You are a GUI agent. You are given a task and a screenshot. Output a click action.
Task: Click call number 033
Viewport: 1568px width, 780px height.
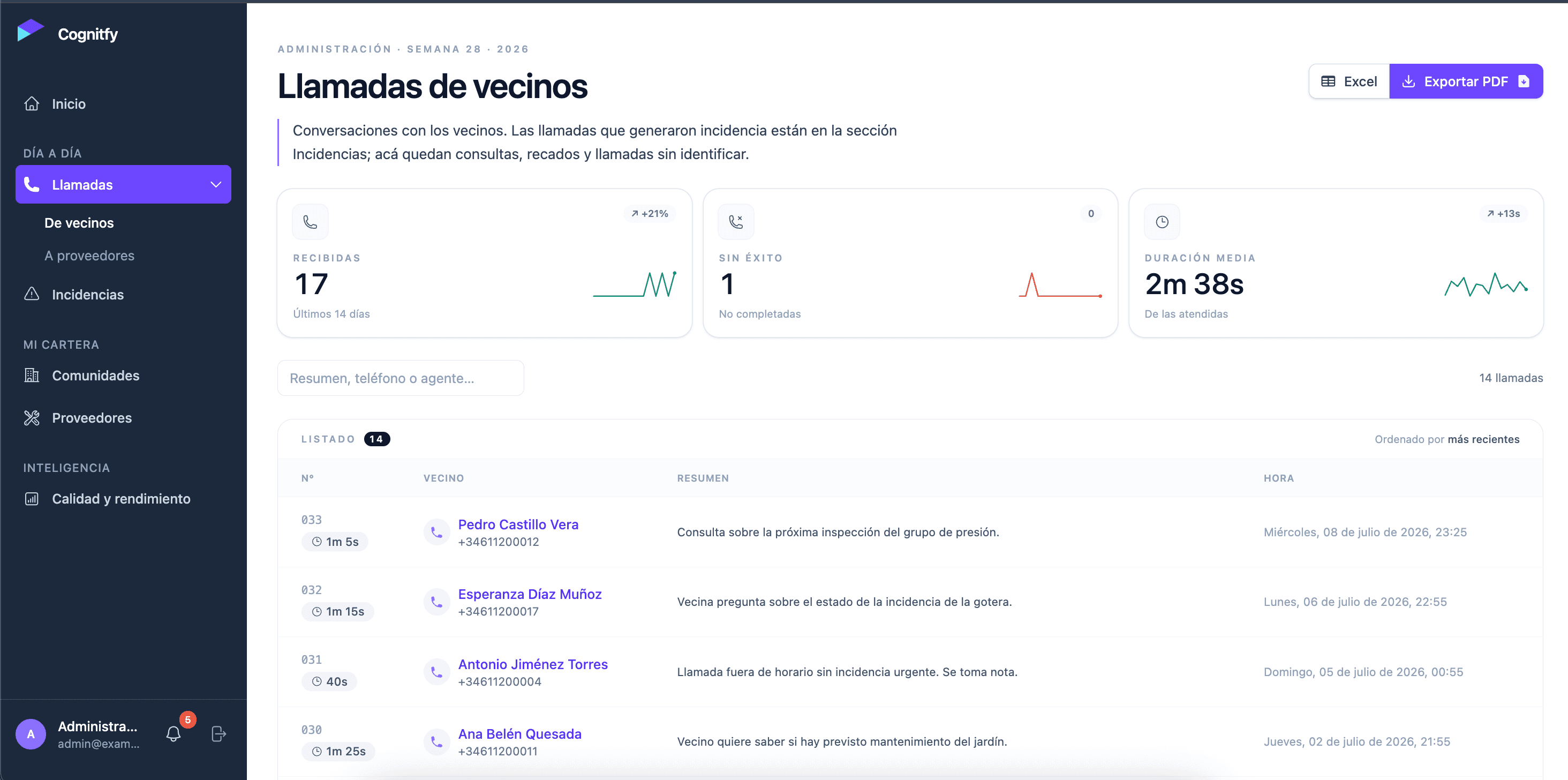pyautogui.click(x=312, y=520)
